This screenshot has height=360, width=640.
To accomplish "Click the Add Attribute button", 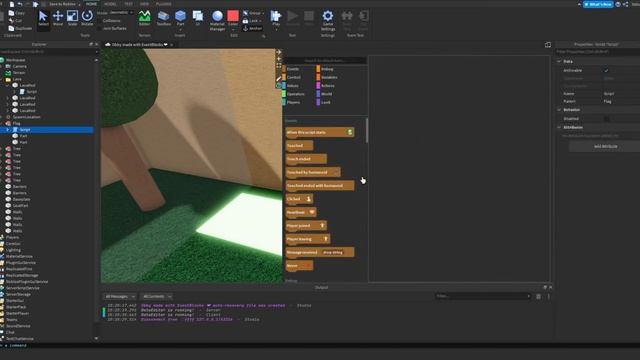I will coord(606,146).
